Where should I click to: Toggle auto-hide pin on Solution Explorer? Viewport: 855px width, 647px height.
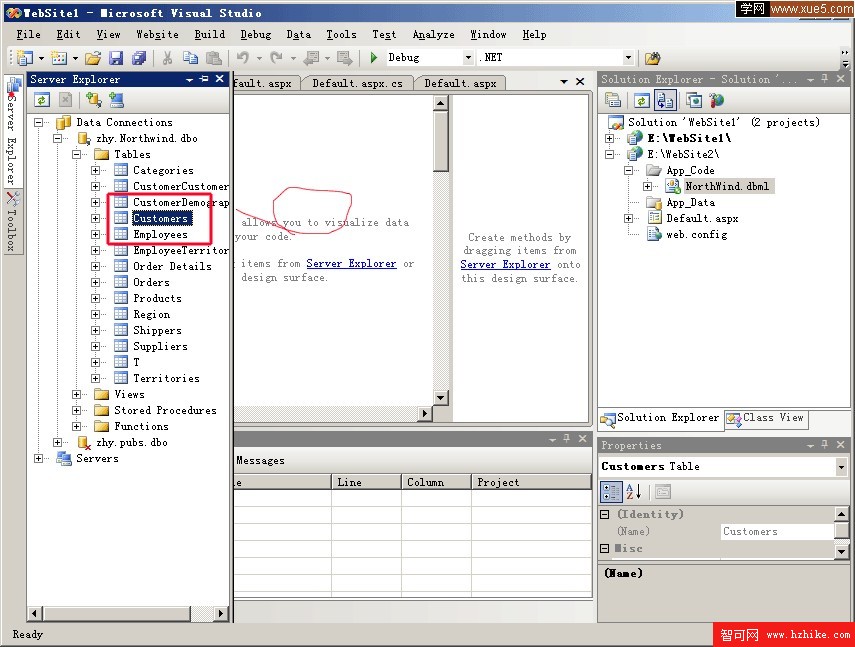click(x=825, y=79)
